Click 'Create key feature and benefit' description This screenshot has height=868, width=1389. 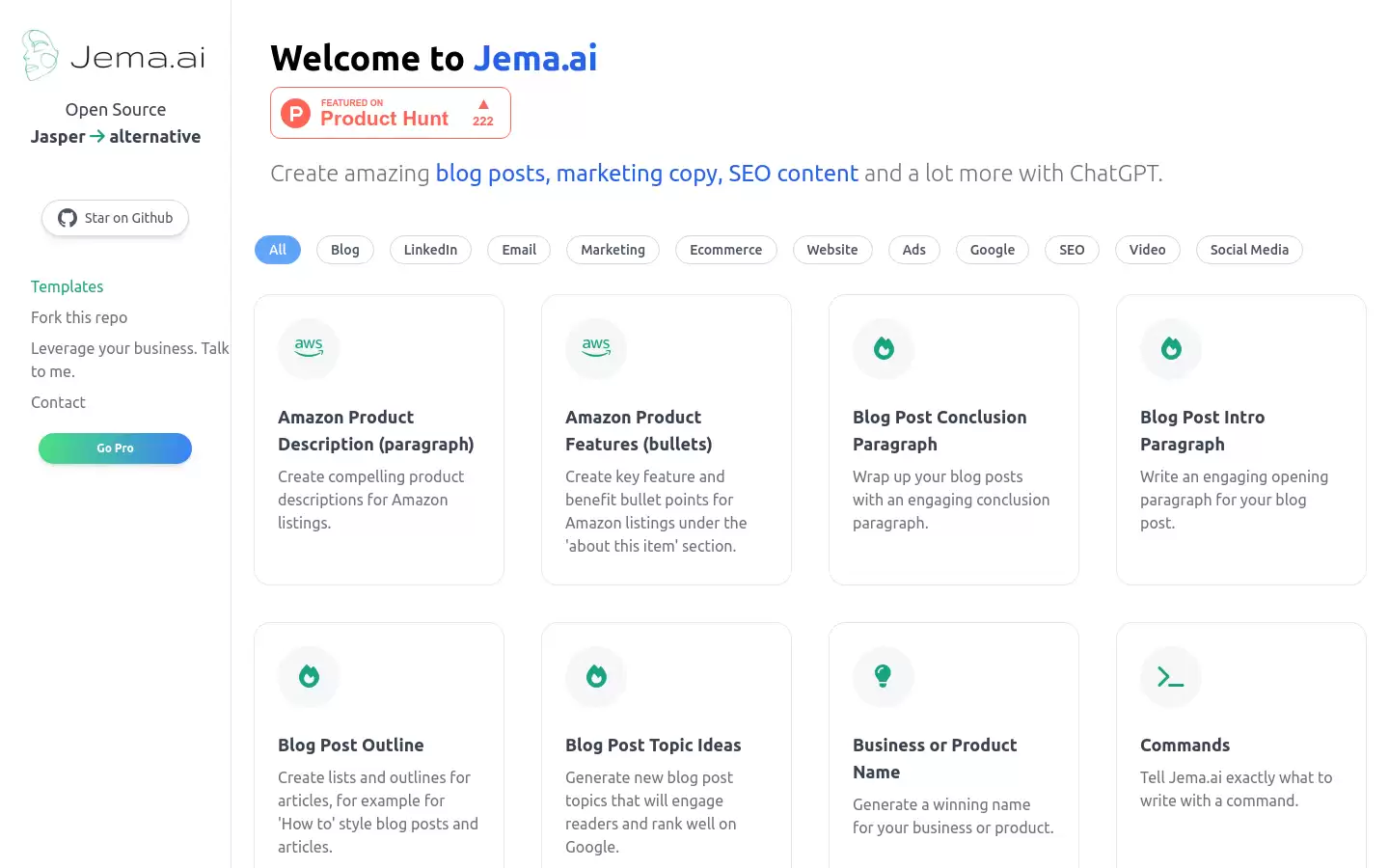(x=656, y=511)
